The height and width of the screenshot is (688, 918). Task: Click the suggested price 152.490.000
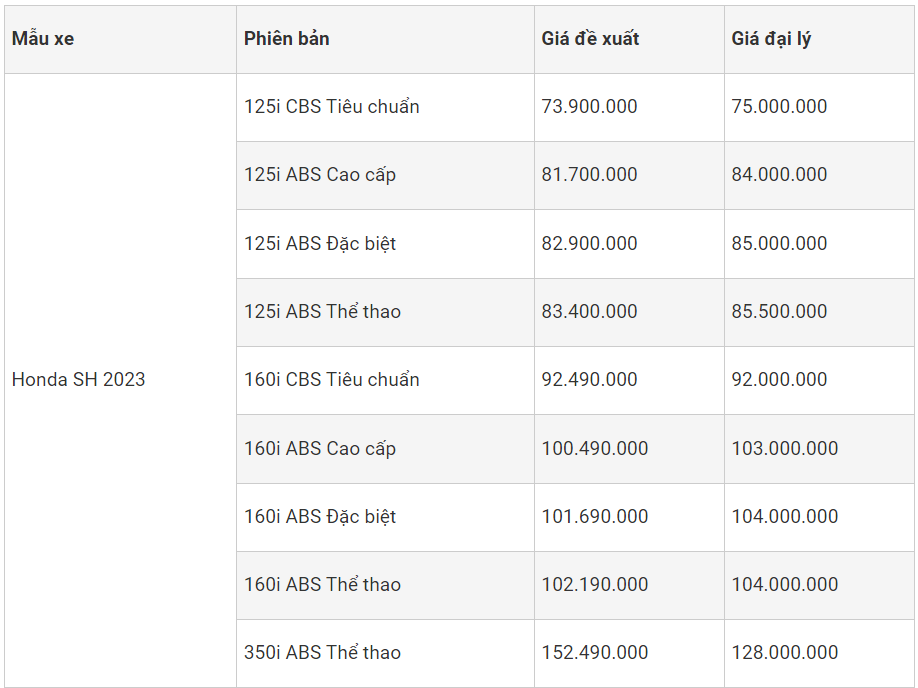(594, 653)
